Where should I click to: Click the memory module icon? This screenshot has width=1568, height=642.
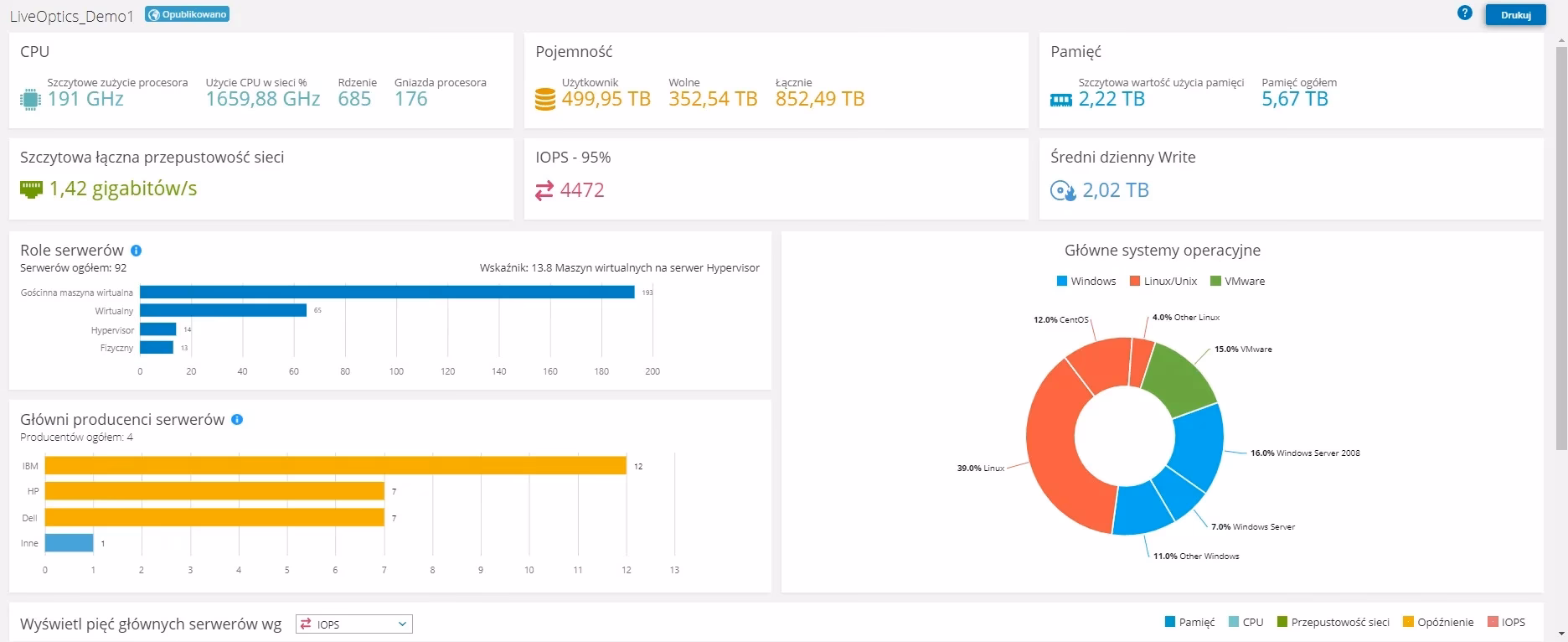1060,101
